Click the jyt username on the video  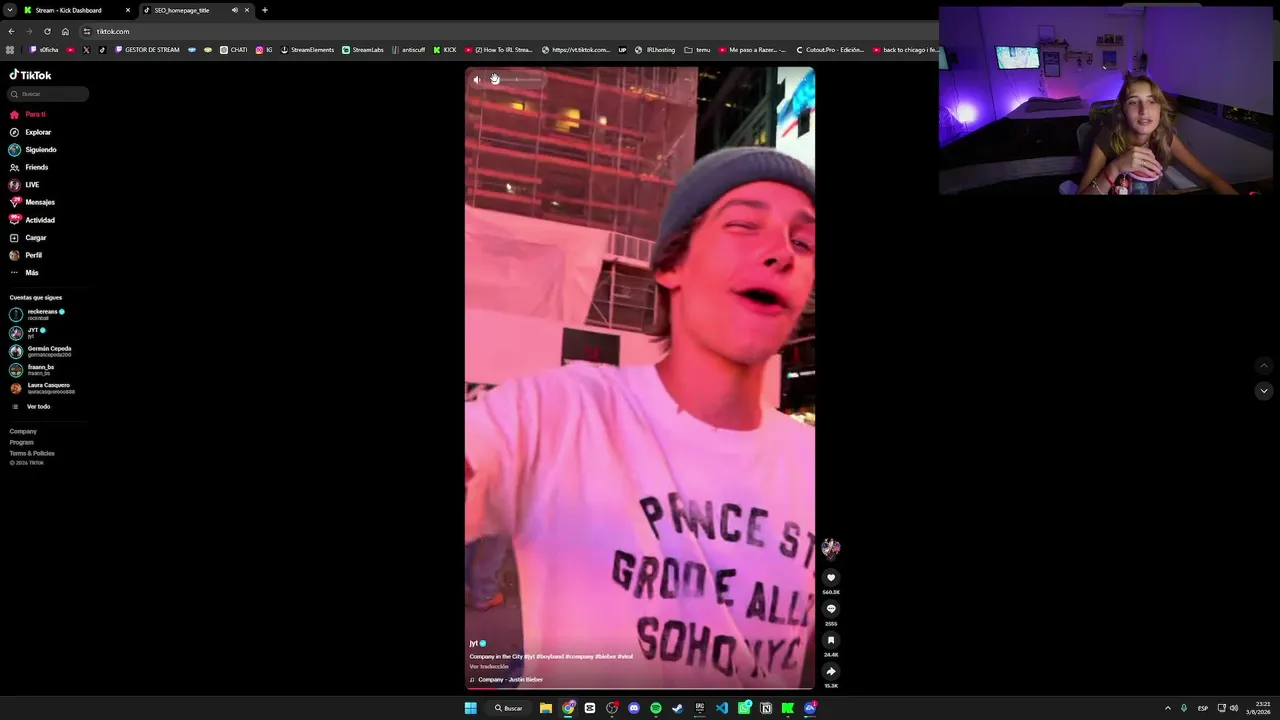click(x=474, y=644)
